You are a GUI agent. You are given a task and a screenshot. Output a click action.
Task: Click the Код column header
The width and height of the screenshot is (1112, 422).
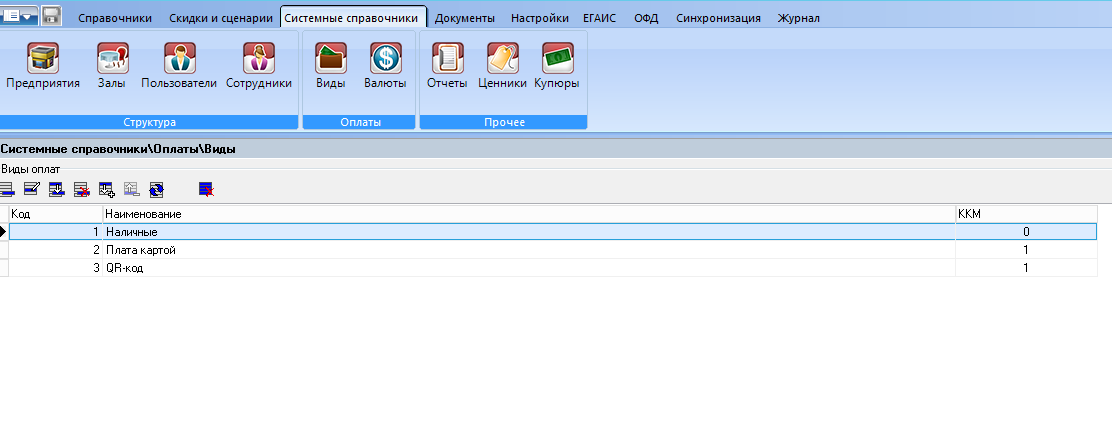tap(56, 213)
